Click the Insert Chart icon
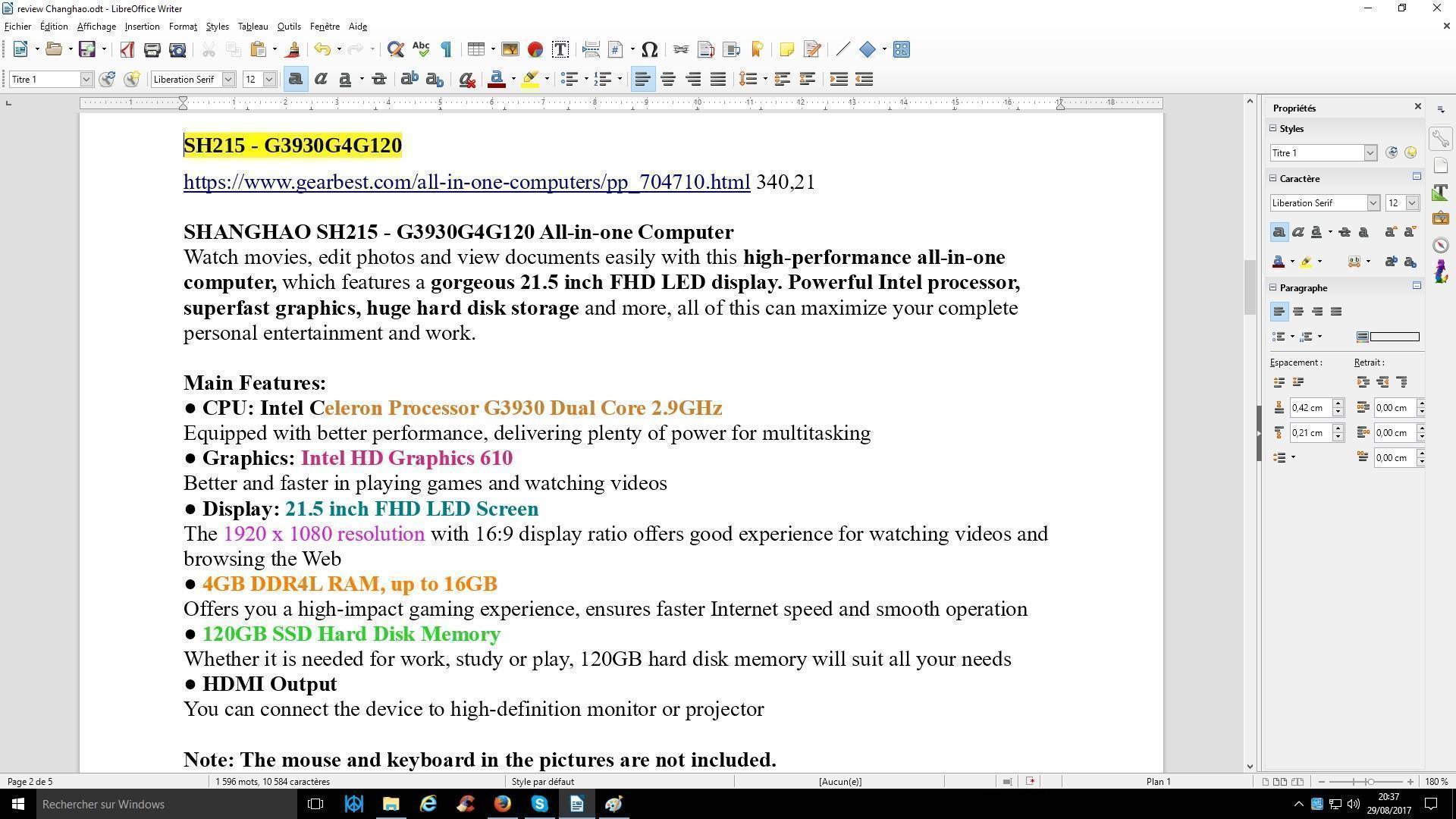The height and width of the screenshot is (819, 1456). pyautogui.click(x=535, y=50)
